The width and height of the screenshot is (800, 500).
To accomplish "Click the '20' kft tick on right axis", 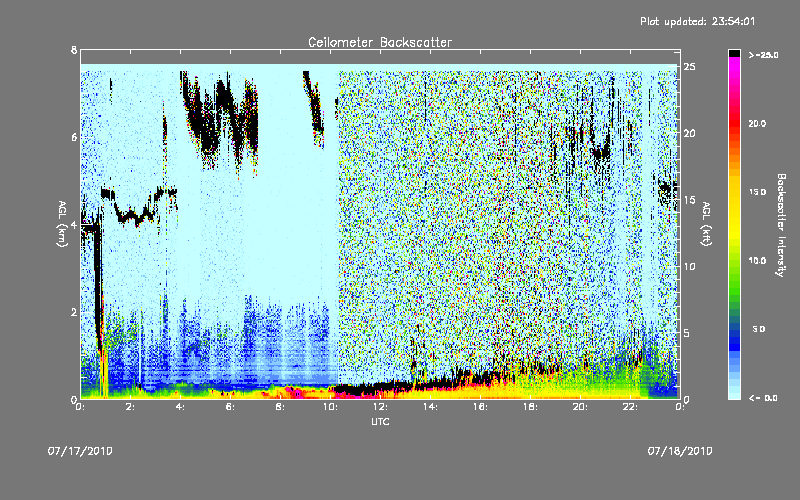I will click(690, 133).
